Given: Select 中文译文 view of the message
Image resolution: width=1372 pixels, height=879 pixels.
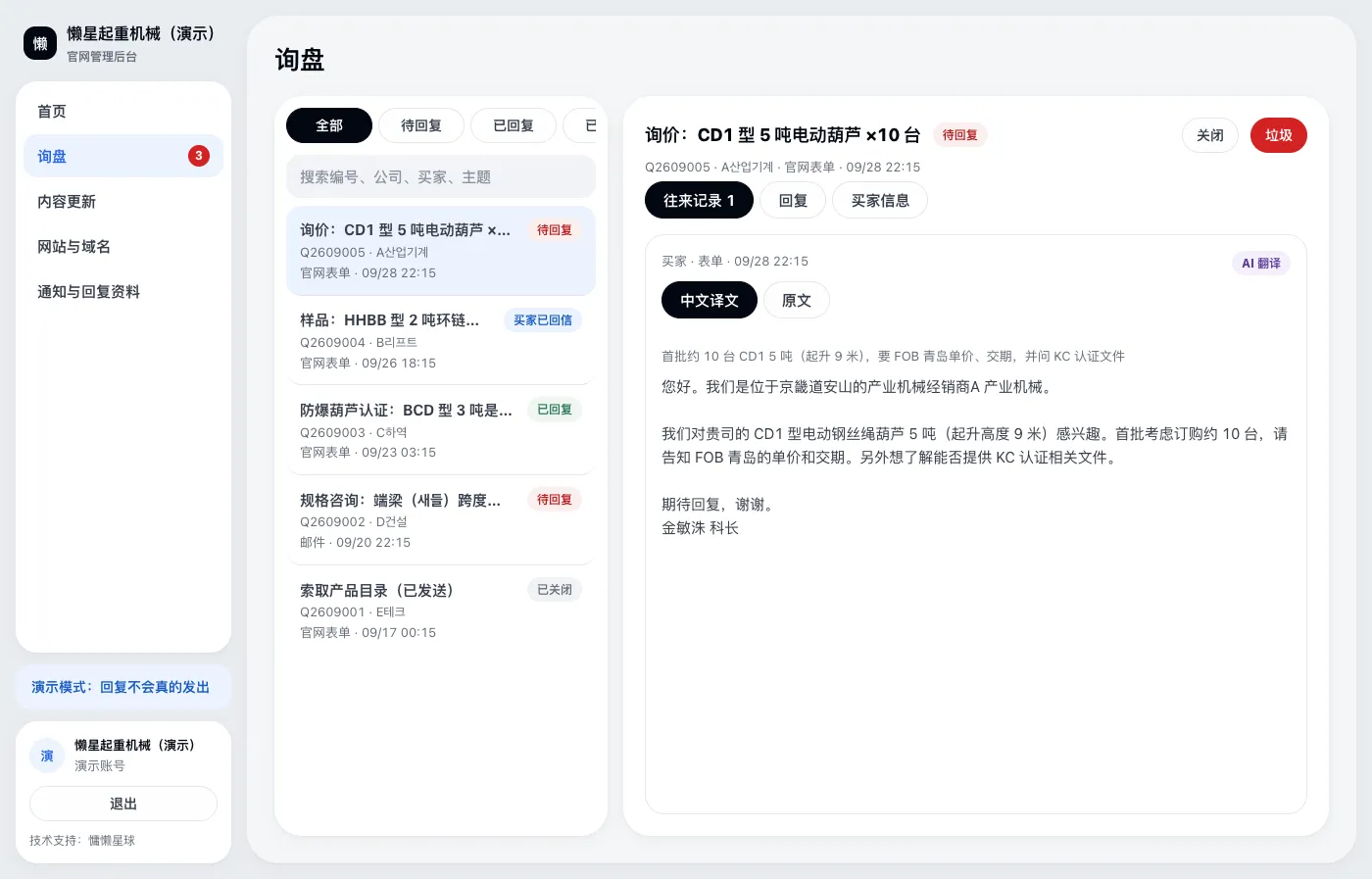Looking at the screenshot, I should pyautogui.click(x=710, y=300).
